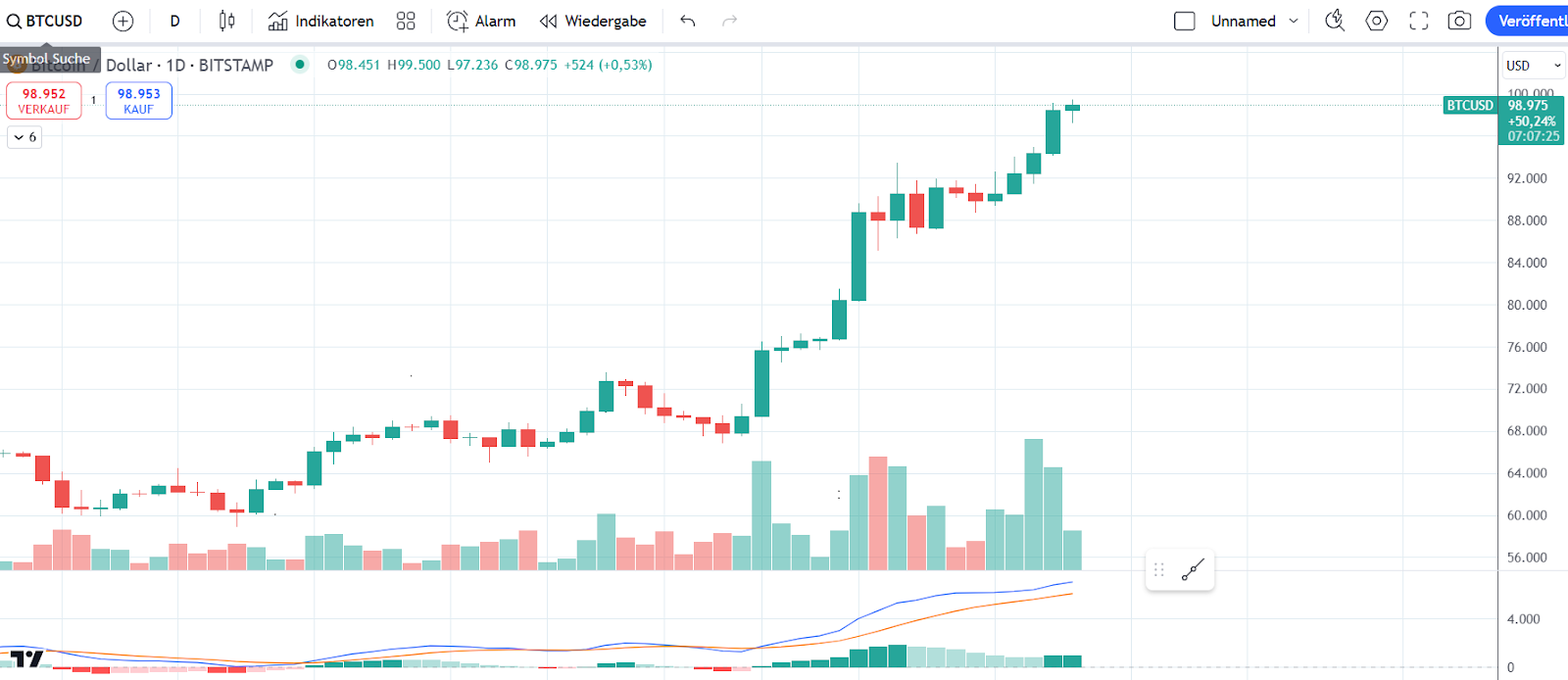This screenshot has width=1568, height=680.
Task: Click the 84.000 price axis label
Action: click(1527, 263)
